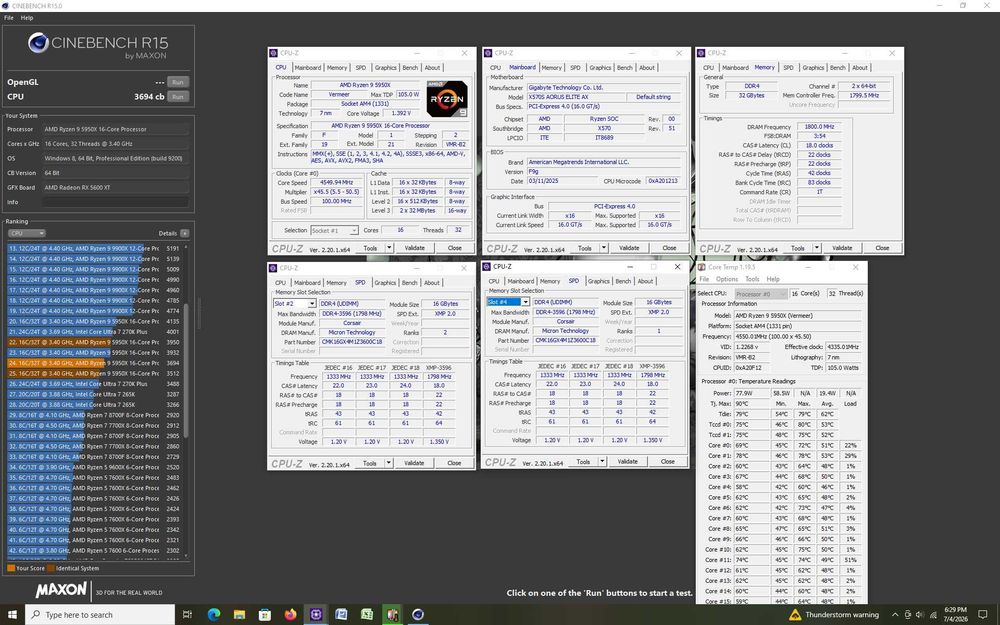
Task: Select ranking entry with score 2302
Action: [95, 550]
